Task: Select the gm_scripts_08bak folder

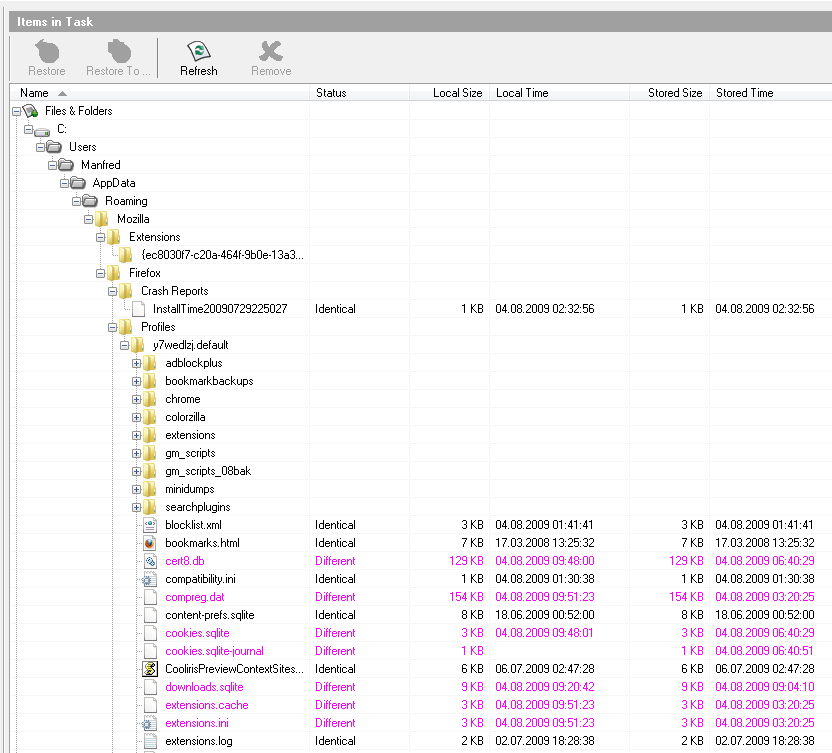Action: (x=210, y=471)
